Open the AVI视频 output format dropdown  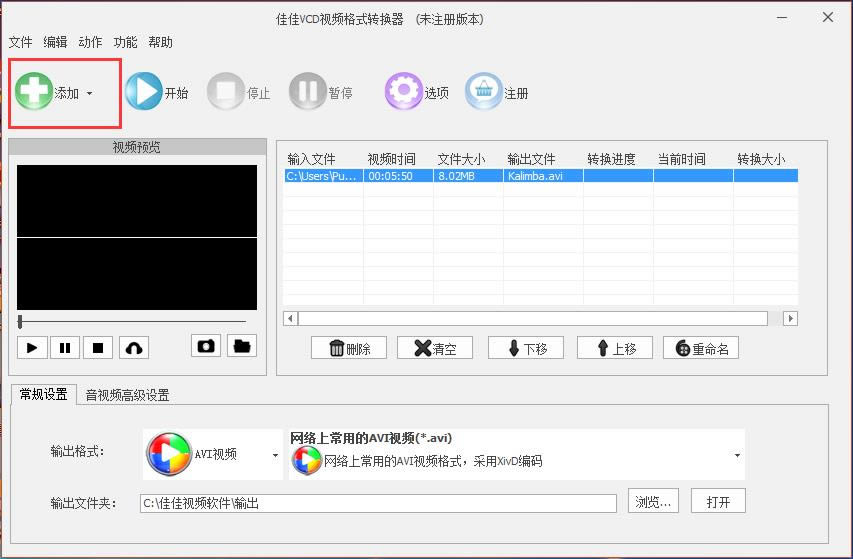click(213, 454)
